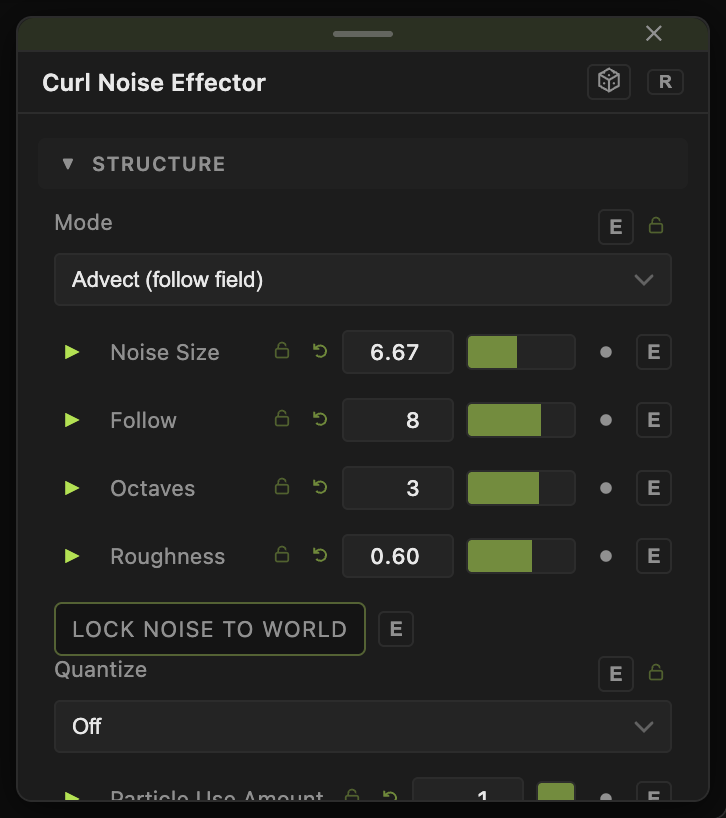Click the randomize dice icon in header
The width and height of the screenshot is (726, 818).
(x=609, y=82)
